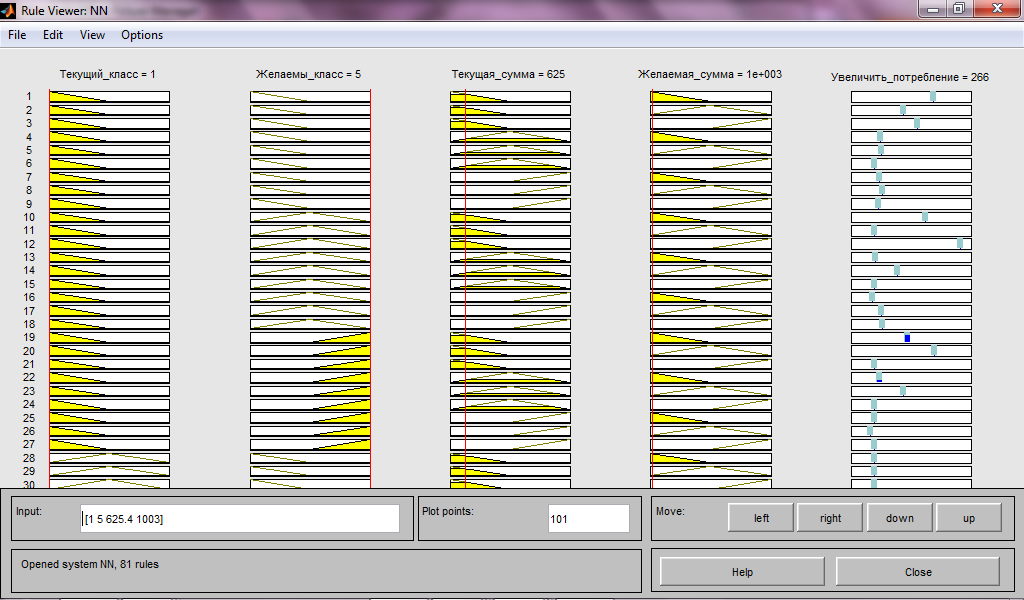This screenshot has width=1024, height=600.
Task: Click the down move button
Action: tap(899, 518)
